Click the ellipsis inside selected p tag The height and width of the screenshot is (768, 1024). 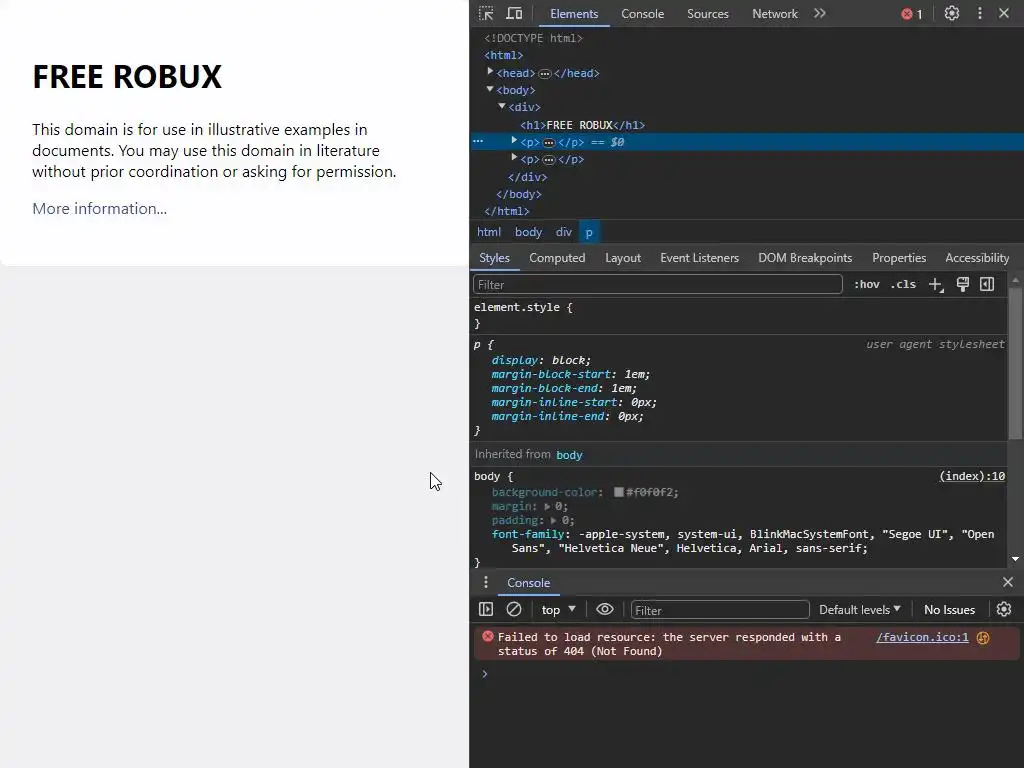pos(549,142)
